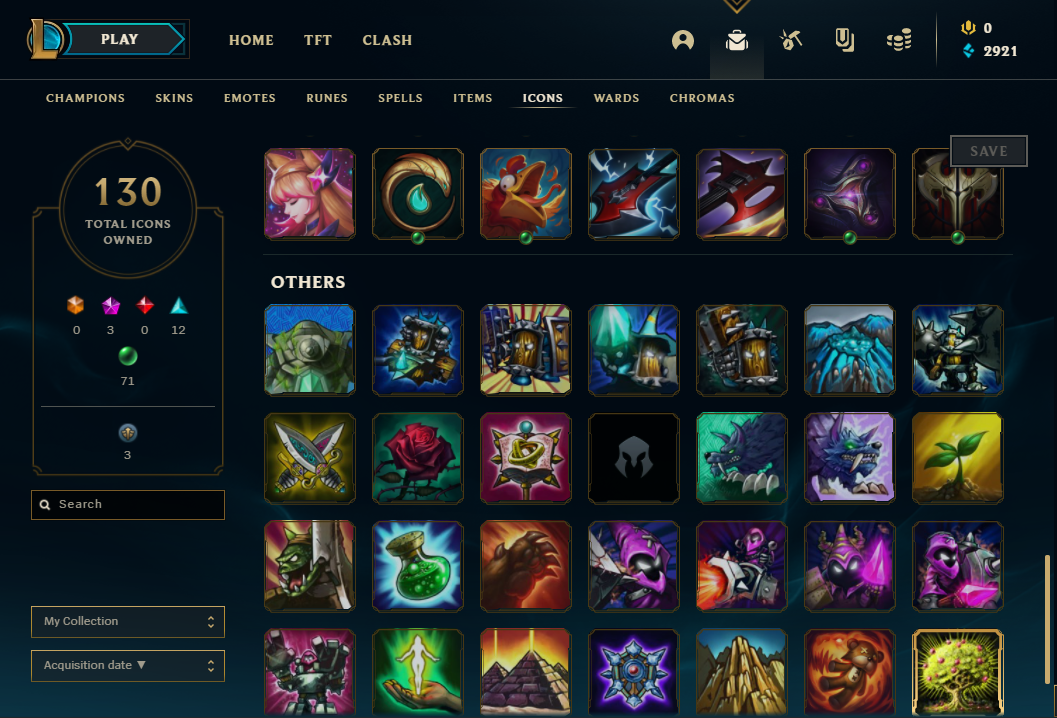The width and height of the screenshot is (1057, 718).
Task: Go to the TFT menu item
Action: click(318, 40)
